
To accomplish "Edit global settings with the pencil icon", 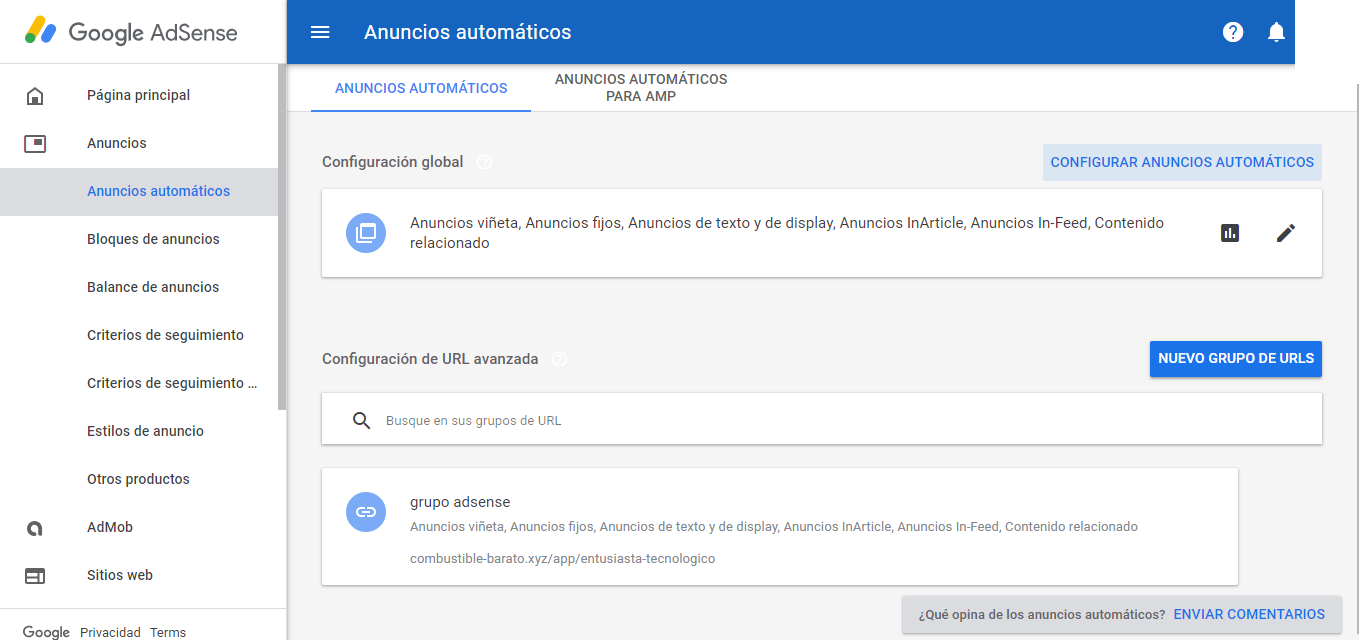I will pyautogui.click(x=1286, y=233).
